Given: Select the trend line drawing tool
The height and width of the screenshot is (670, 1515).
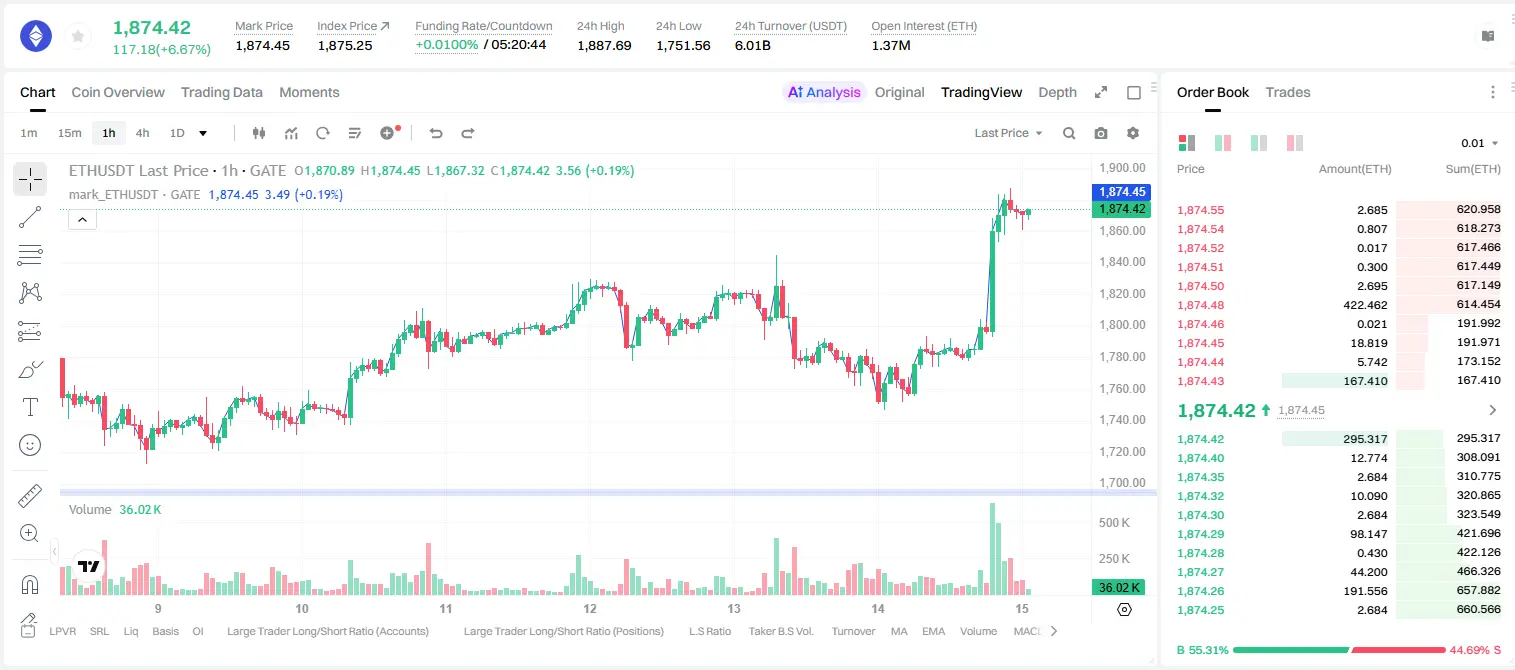Looking at the screenshot, I should (30, 217).
